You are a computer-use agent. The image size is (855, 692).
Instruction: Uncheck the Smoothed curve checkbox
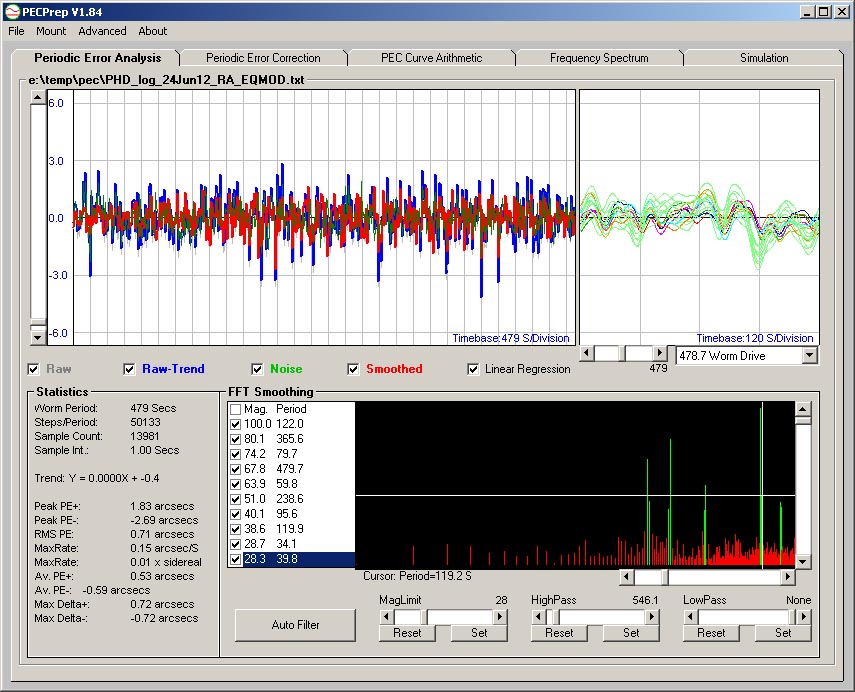click(353, 369)
